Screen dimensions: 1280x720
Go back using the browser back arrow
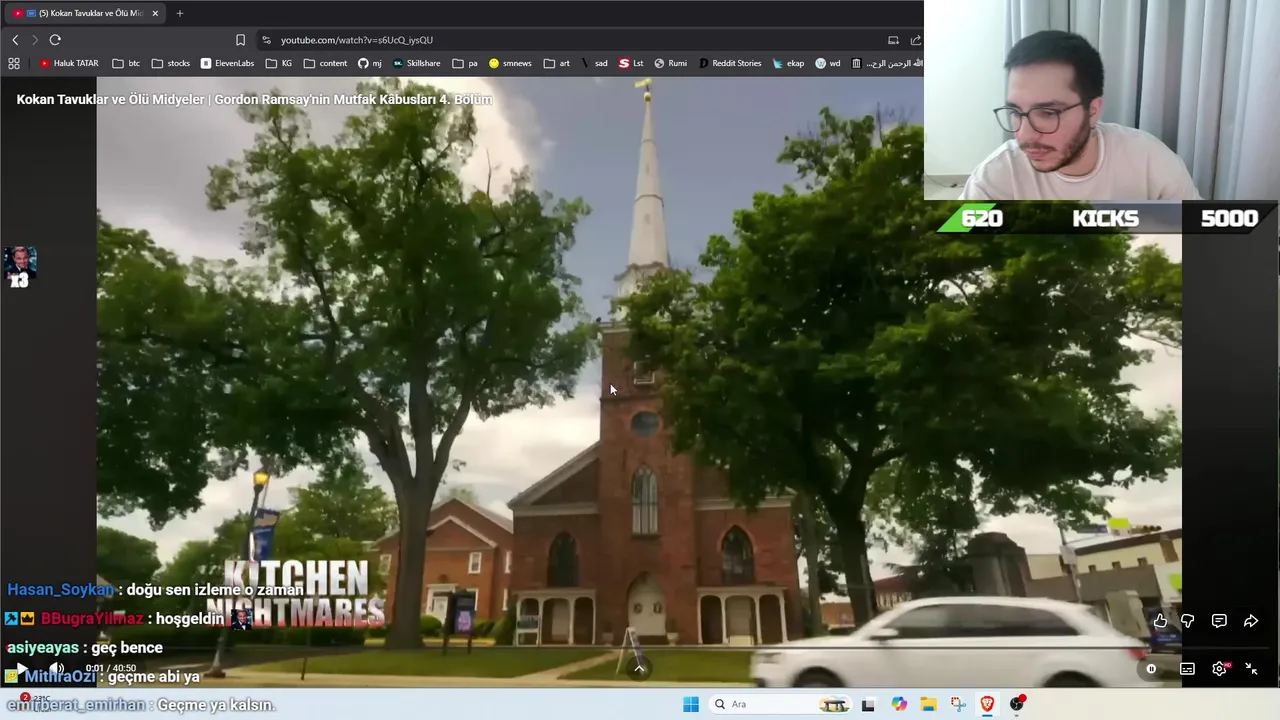point(15,40)
